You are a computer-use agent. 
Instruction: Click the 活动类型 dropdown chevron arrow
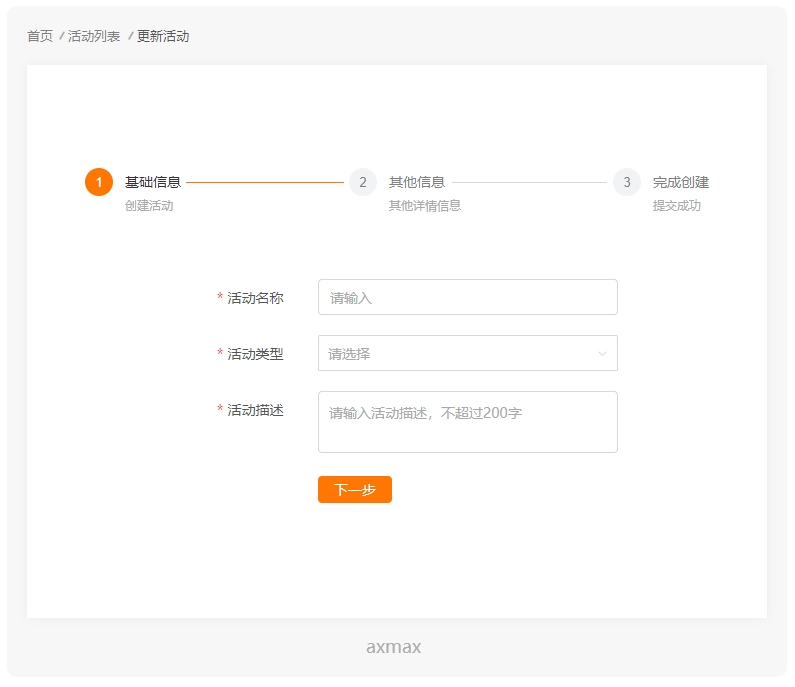[602, 353]
